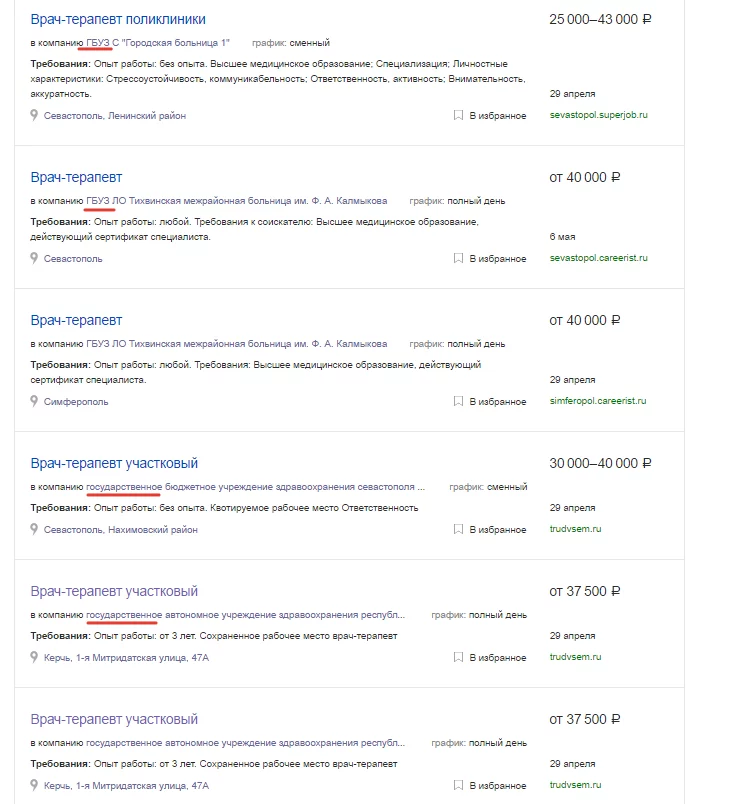Select the "Севастополь, Ленинский район" location link
The image size is (729, 804).
(115, 116)
